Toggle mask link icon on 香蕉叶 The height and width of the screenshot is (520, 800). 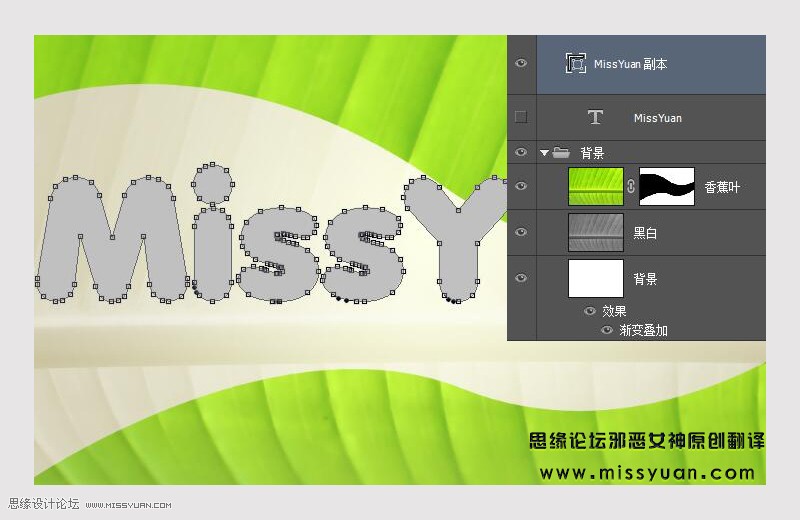pyautogui.click(x=631, y=186)
